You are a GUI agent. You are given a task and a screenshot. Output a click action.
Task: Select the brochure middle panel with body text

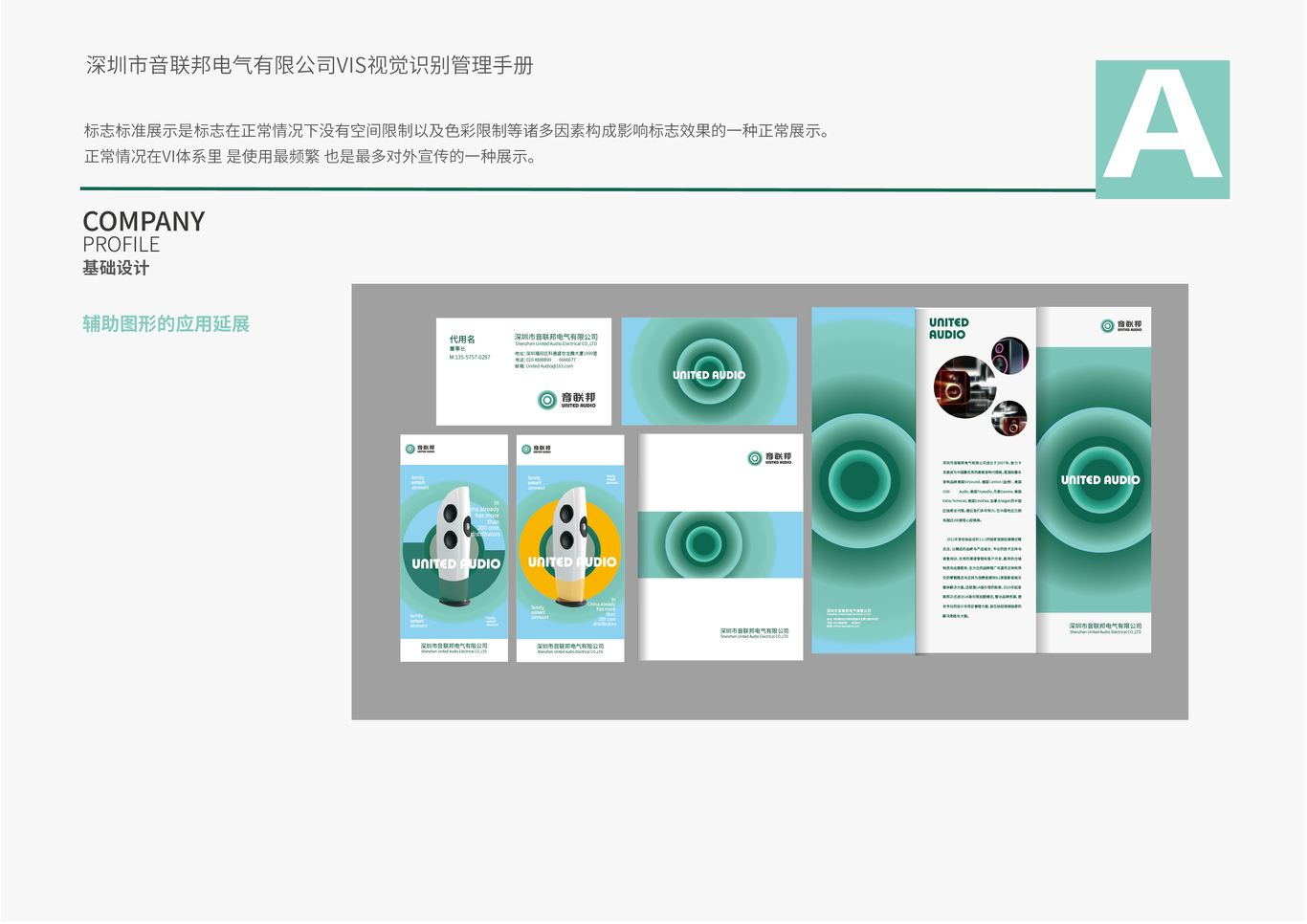click(976, 480)
